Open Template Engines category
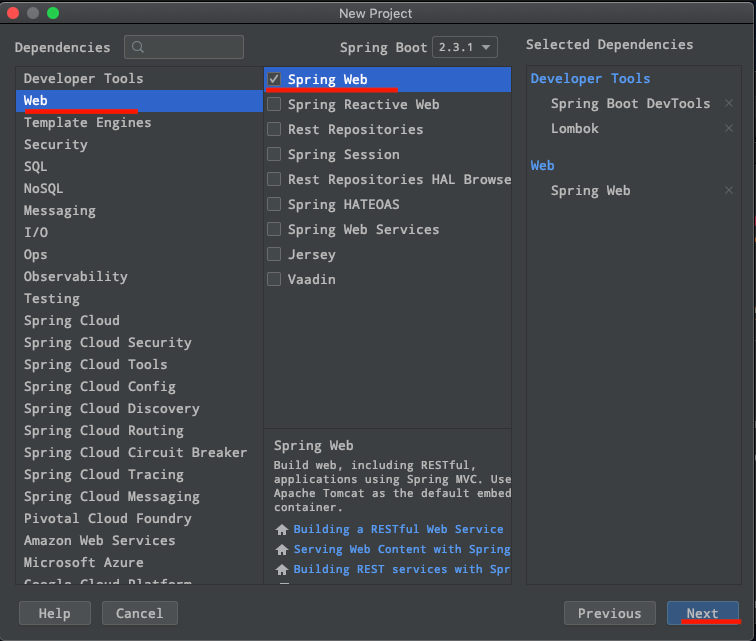The width and height of the screenshot is (756, 641). [x=139, y=123]
